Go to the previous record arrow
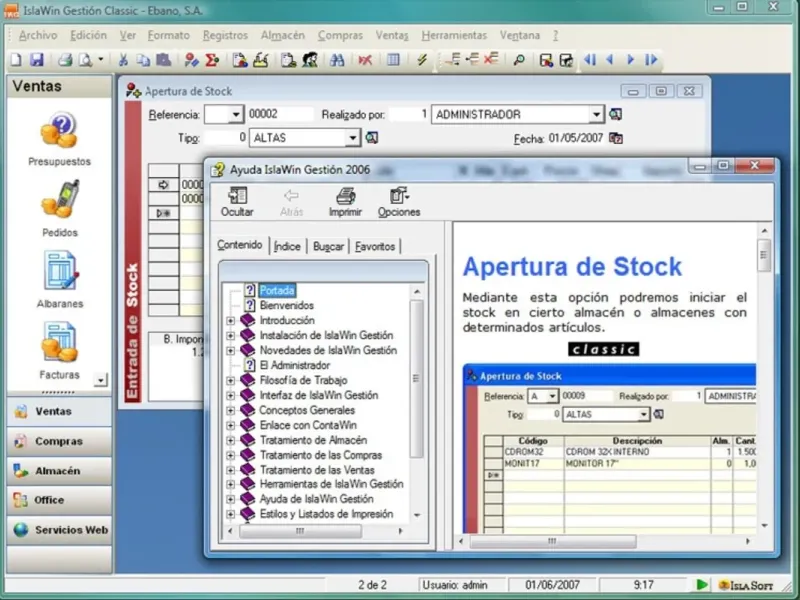 (x=610, y=60)
